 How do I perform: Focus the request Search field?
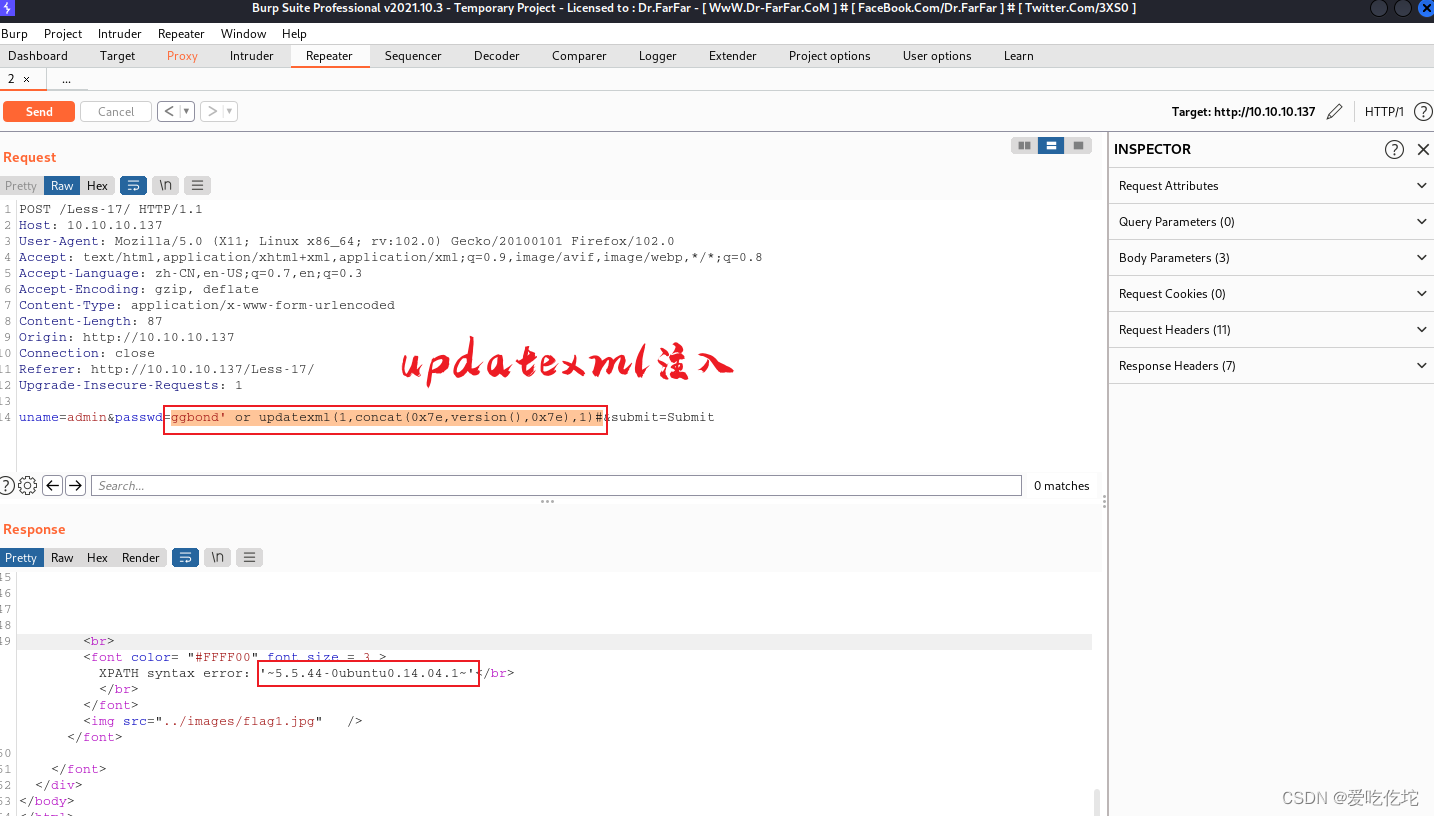(x=556, y=485)
